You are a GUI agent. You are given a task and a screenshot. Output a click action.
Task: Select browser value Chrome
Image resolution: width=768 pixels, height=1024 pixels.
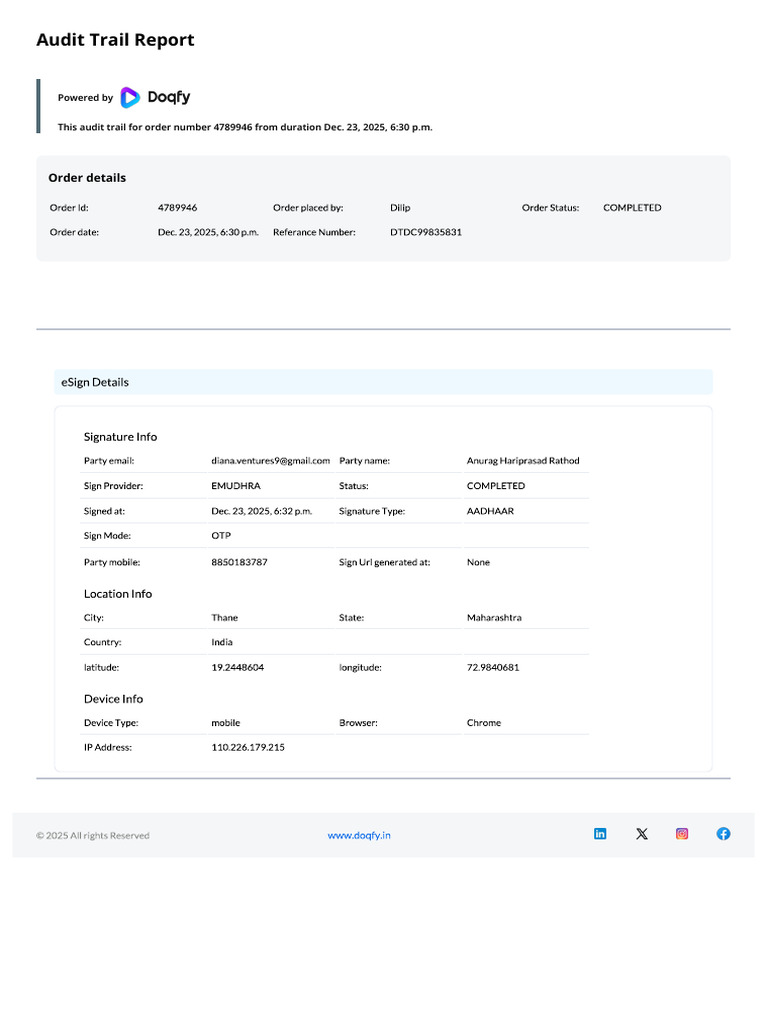click(484, 723)
